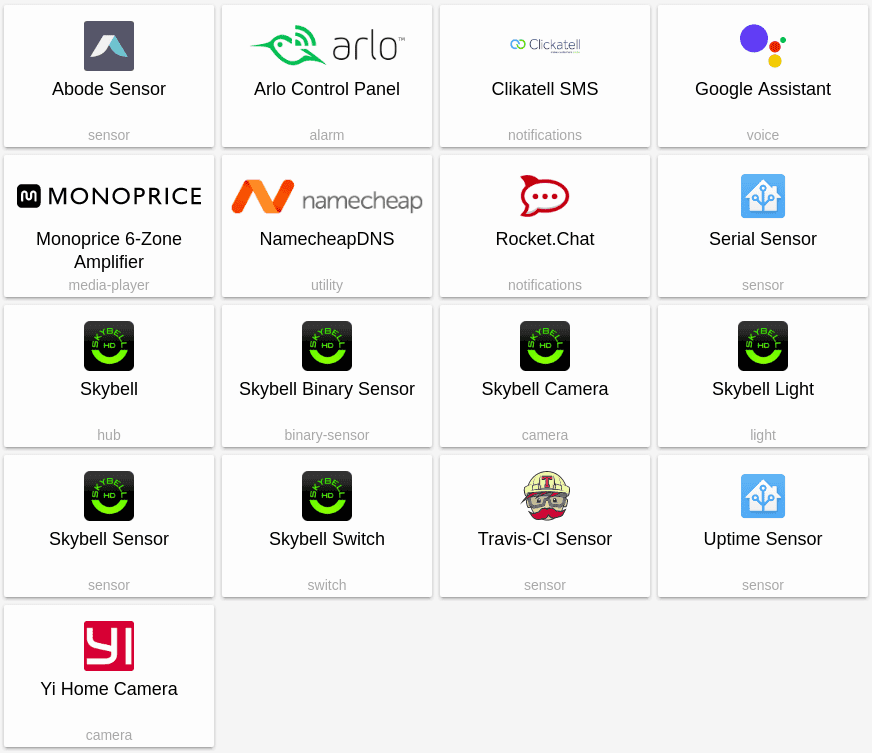Select the Skybell hub doorbell icon
This screenshot has width=872, height=753.
(109, 346)
